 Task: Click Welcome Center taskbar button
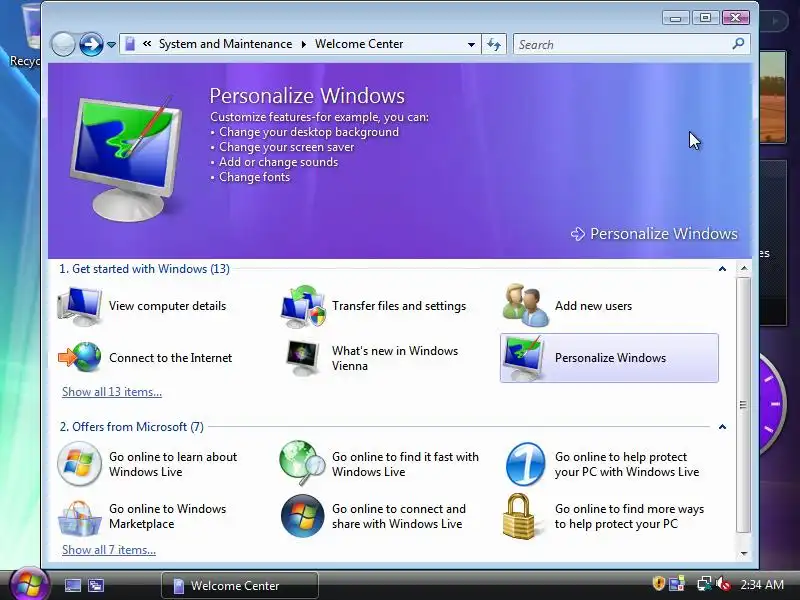pyautogui.click(x=240, y=585)
